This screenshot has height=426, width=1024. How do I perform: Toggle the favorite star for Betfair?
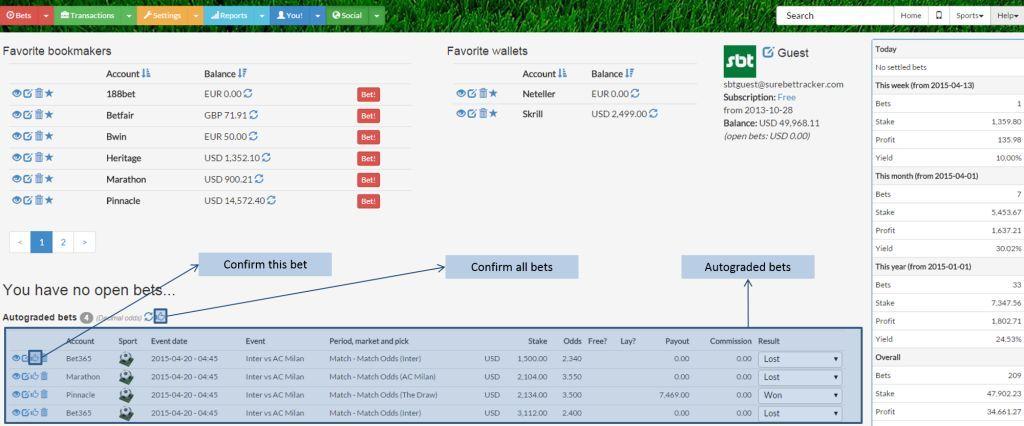pos(49,115)
